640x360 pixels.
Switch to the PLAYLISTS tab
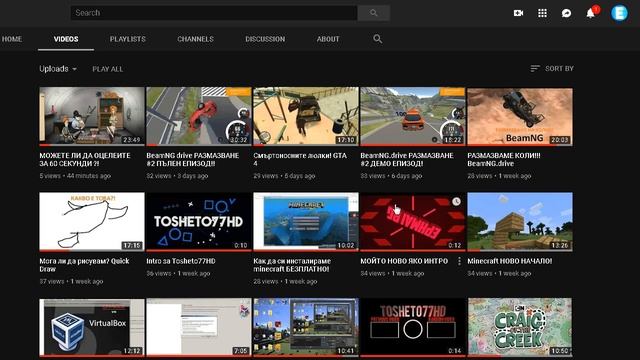click(x=127, y=39)
